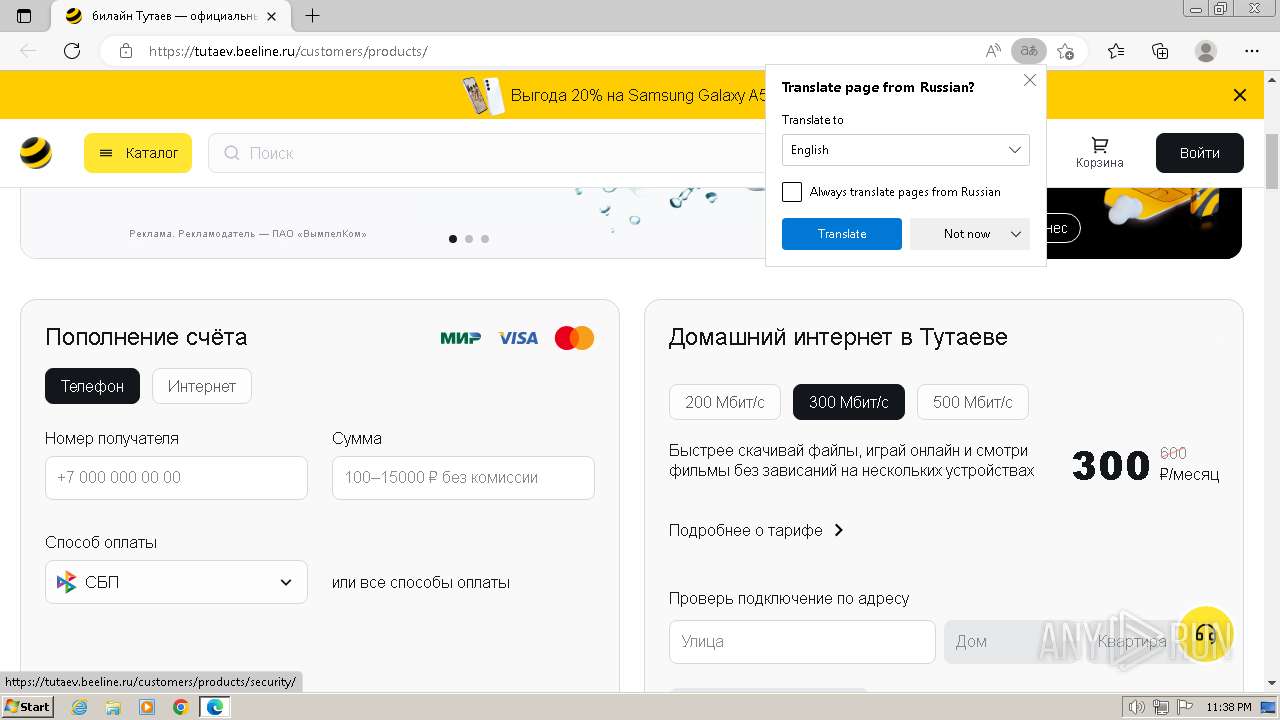Dismiss the yellow Samsung Galaxy promo banner

[1240, 95]
